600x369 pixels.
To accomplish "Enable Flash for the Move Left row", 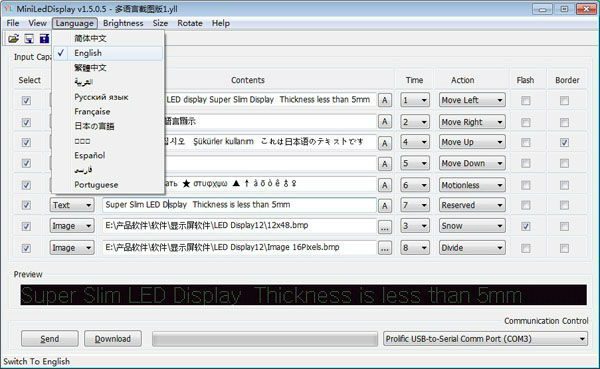I will pyautogui.click(x=526, y=101).
